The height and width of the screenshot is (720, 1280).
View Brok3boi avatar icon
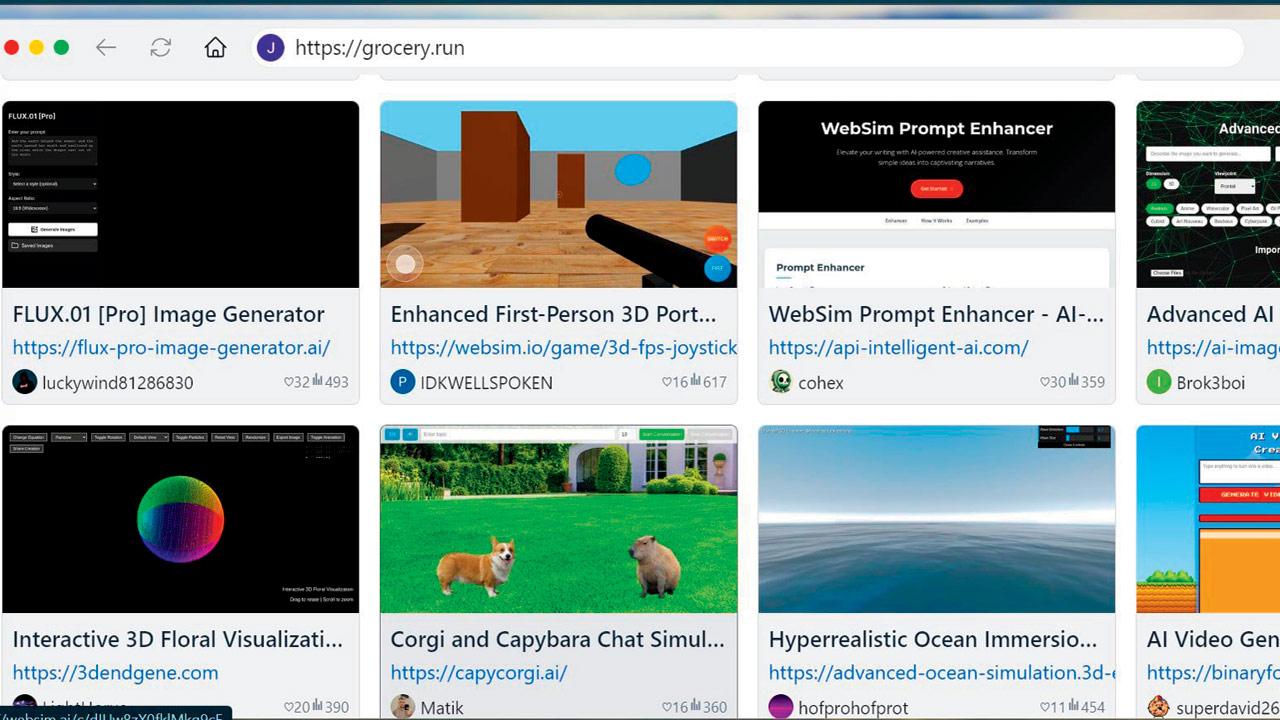[x=1159, y=382]
